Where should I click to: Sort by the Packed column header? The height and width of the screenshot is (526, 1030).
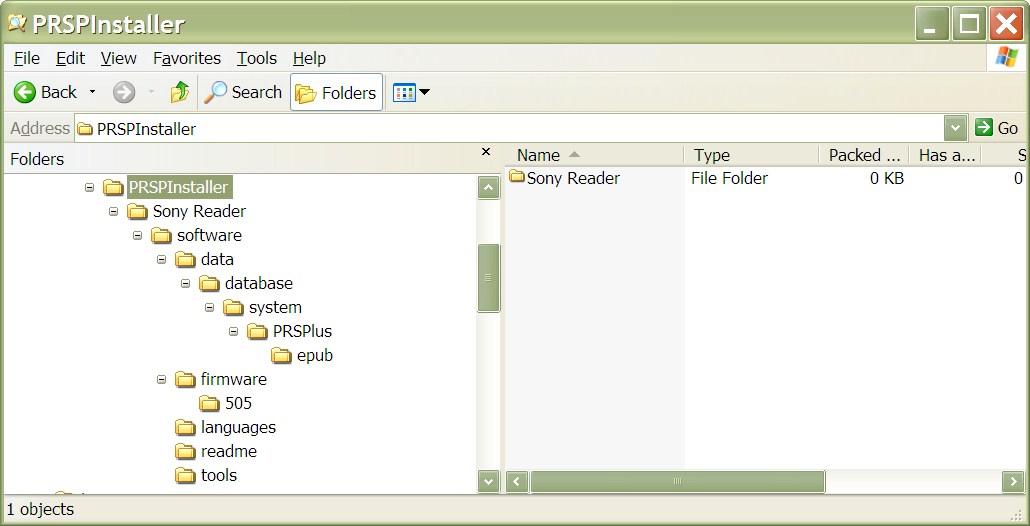pos(864,156)
